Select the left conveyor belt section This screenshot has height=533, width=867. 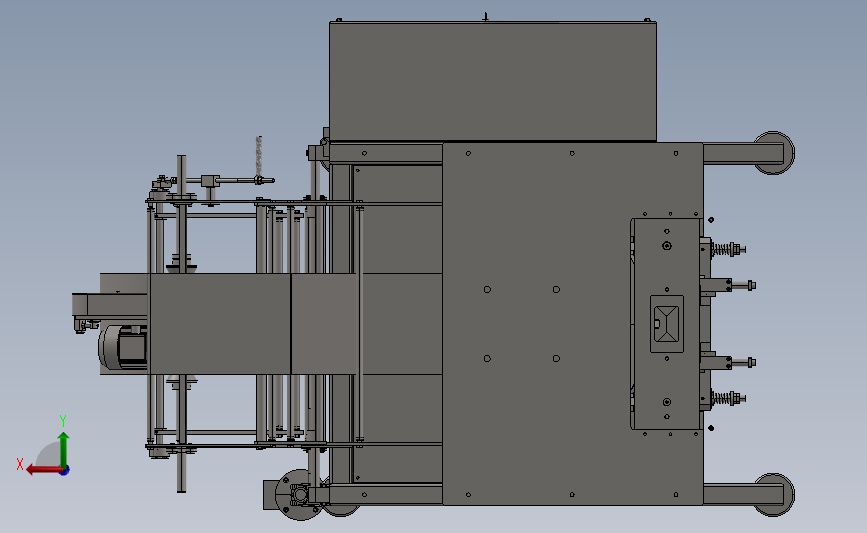(x=220, y=324)
